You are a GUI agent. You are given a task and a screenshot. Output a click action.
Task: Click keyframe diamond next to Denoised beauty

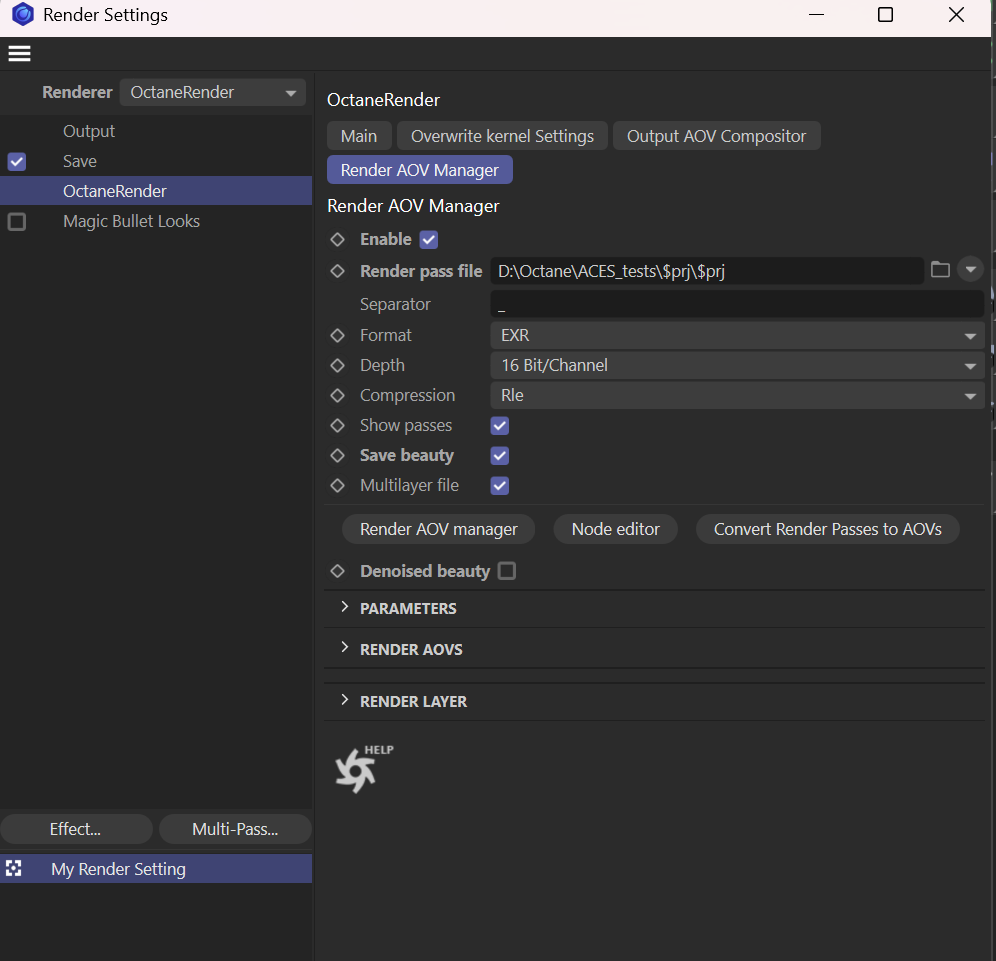[337, 571]
